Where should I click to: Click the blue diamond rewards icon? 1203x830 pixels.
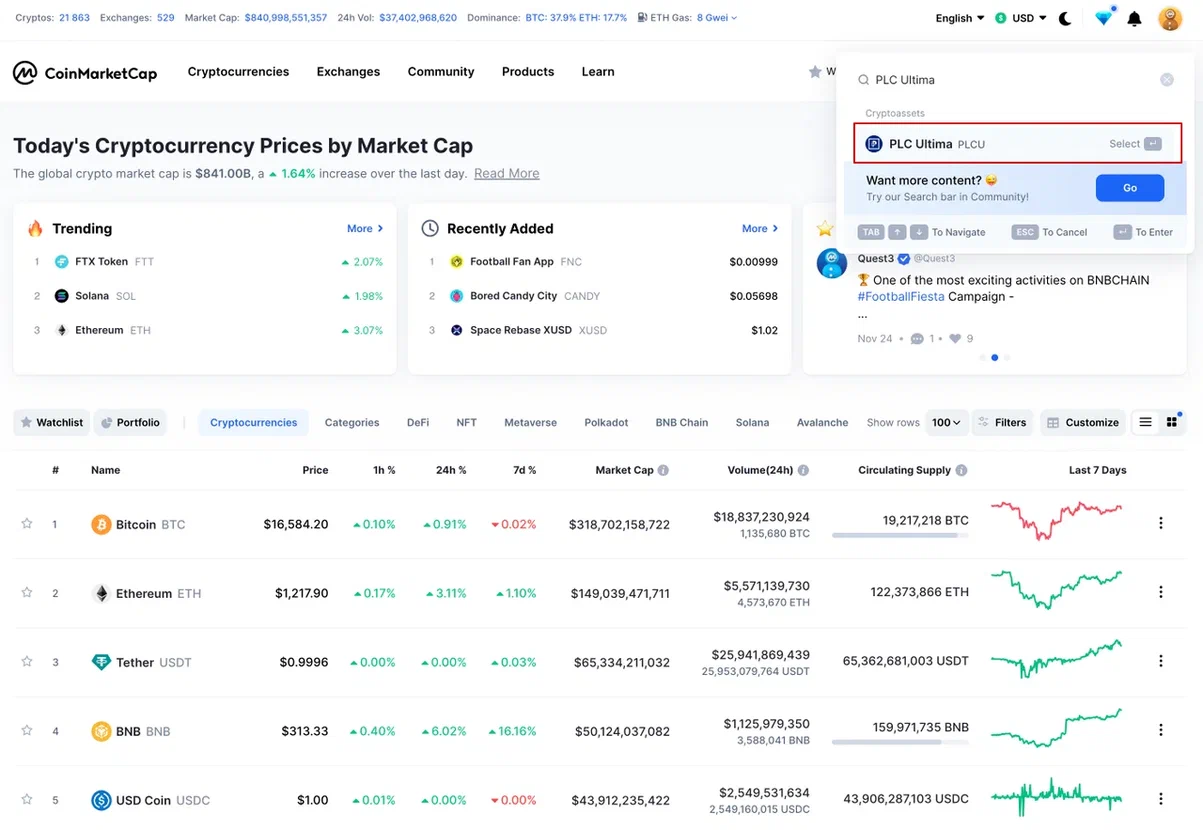(1103, 18)
